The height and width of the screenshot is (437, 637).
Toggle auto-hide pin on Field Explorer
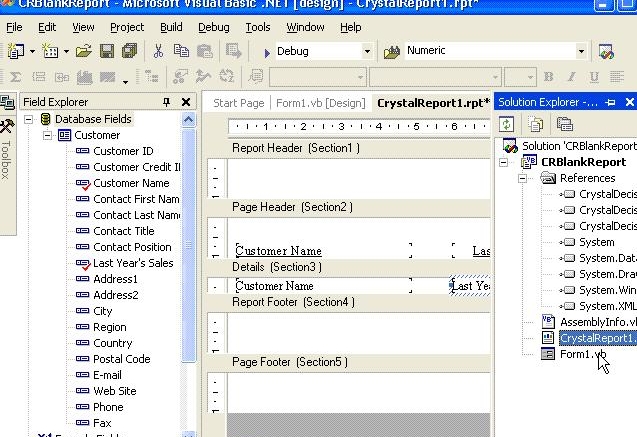(166, 102)
